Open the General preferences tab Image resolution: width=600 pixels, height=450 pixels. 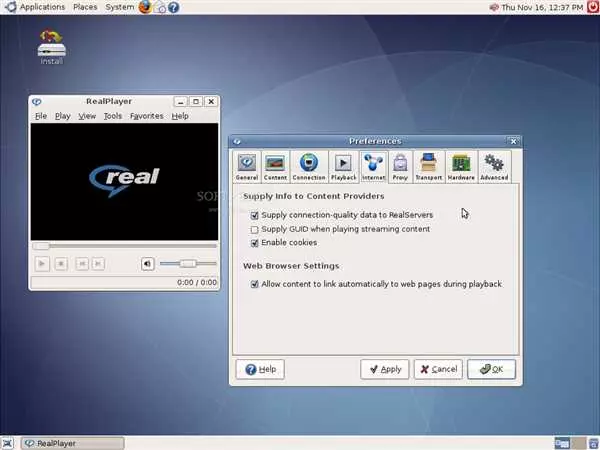(x=246, y=167)
